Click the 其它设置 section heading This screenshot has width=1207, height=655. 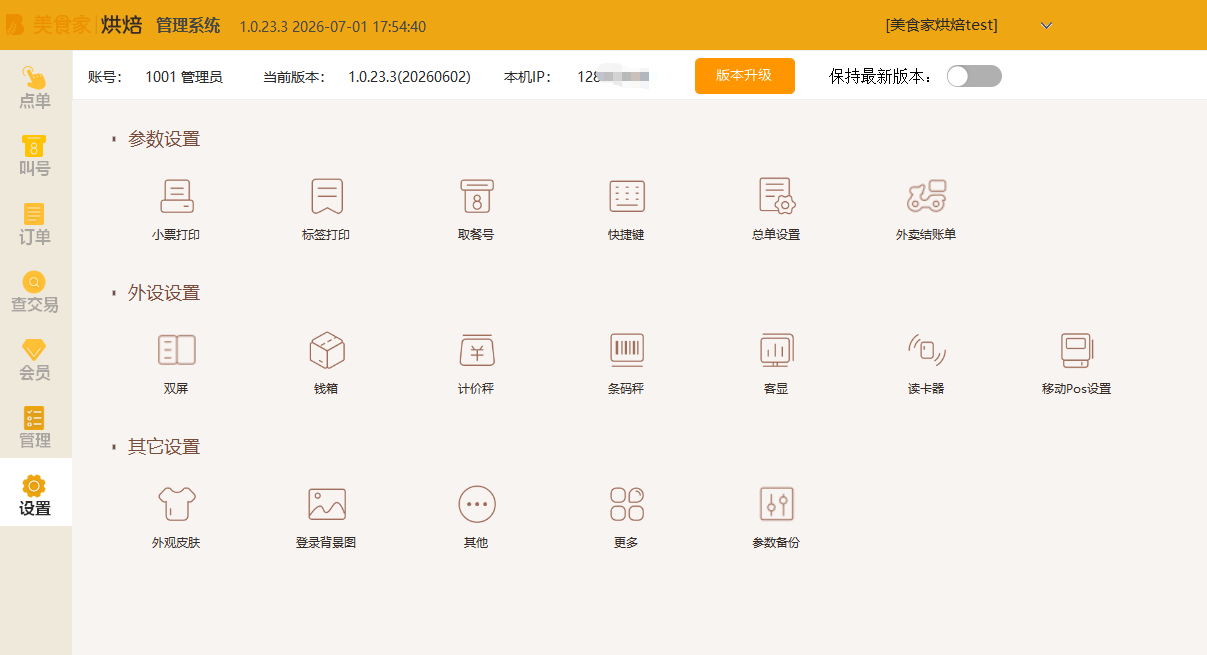pos(164,447)
